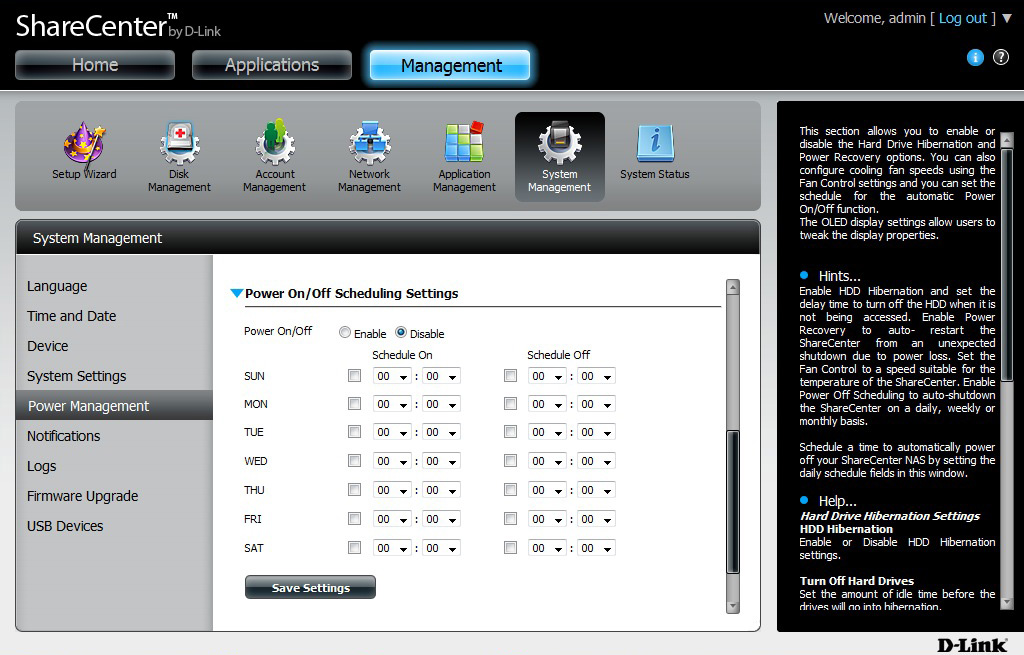
Task: Switch to the Management tab
Action: (451, 65)
